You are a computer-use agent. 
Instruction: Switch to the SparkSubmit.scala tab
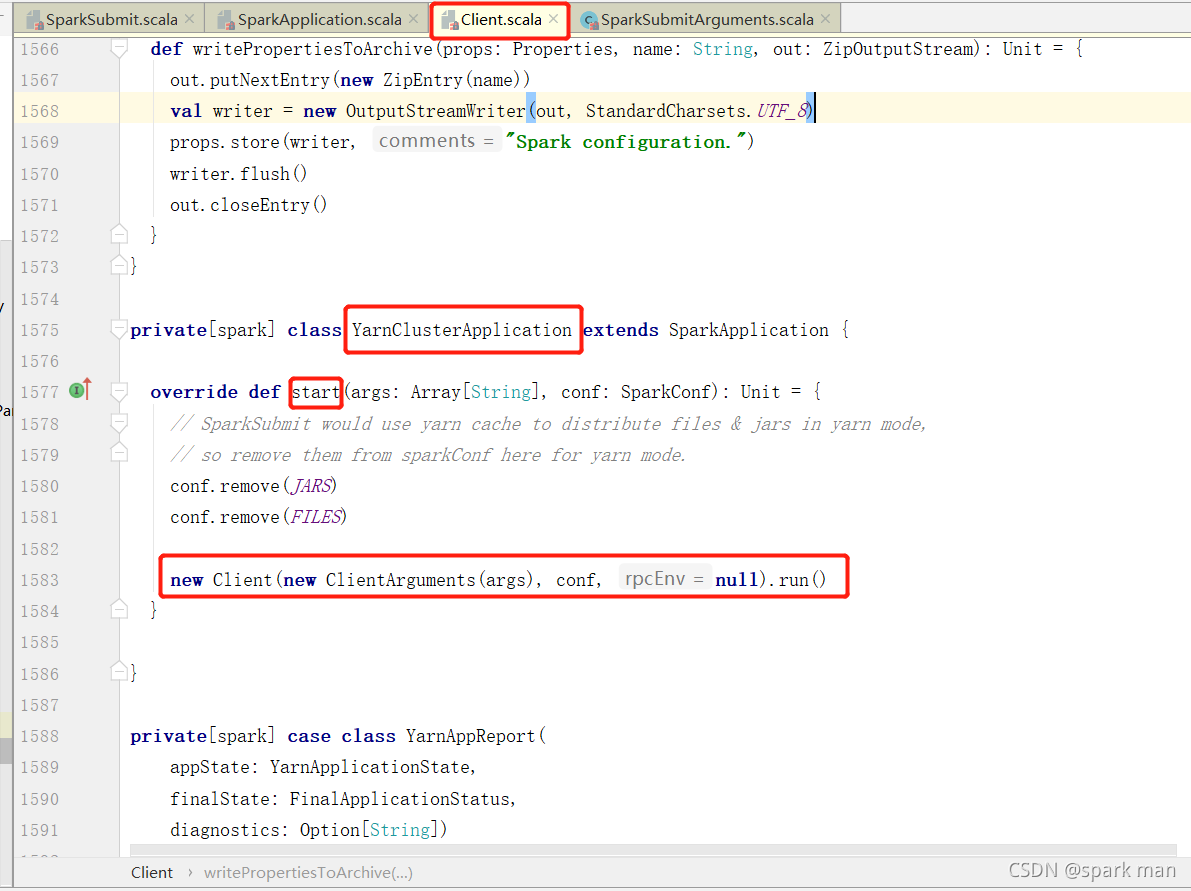point(111,20)
